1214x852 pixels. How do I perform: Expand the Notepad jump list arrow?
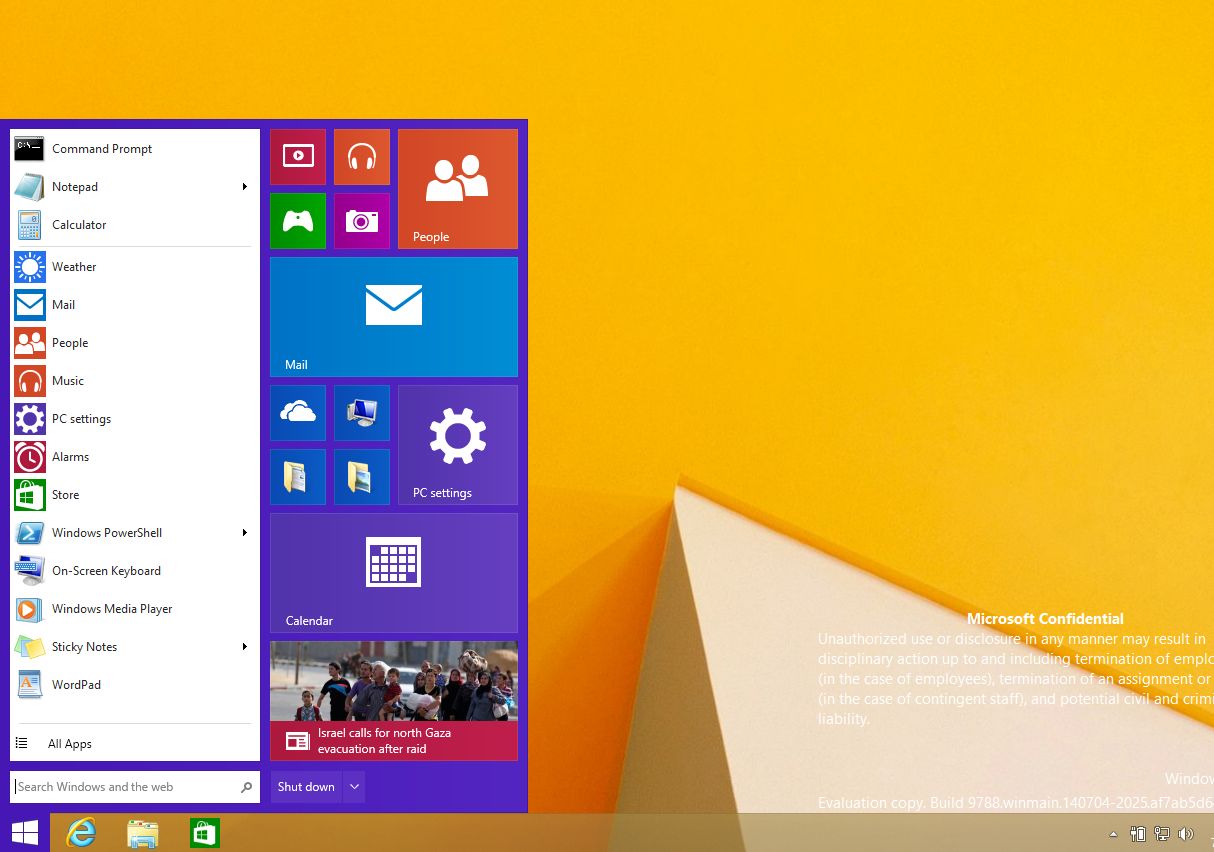coord(245,187)
